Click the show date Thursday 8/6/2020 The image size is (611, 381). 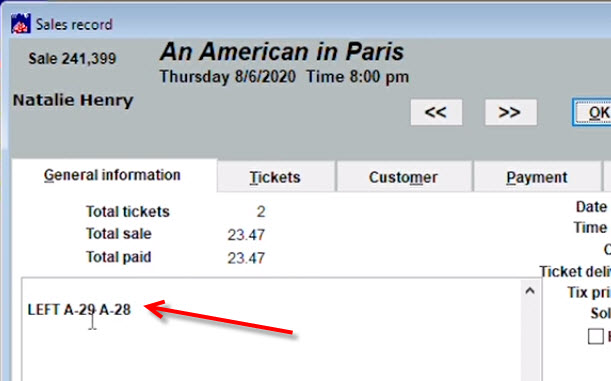[228, 77]
